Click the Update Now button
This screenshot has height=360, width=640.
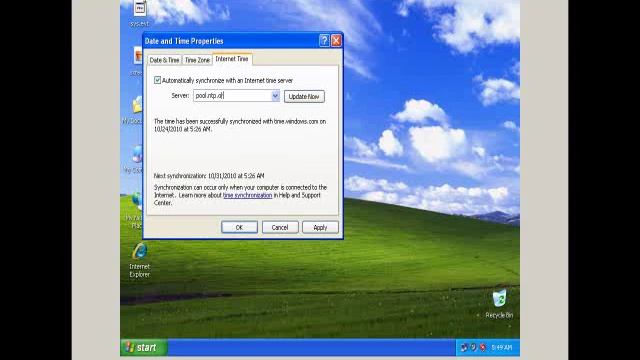pos(304,97)
